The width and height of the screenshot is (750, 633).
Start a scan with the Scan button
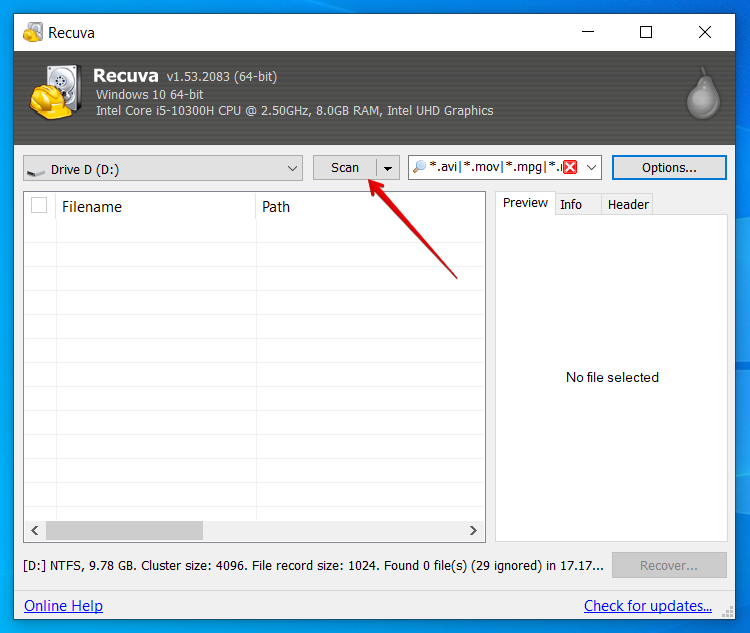[345, 168]
